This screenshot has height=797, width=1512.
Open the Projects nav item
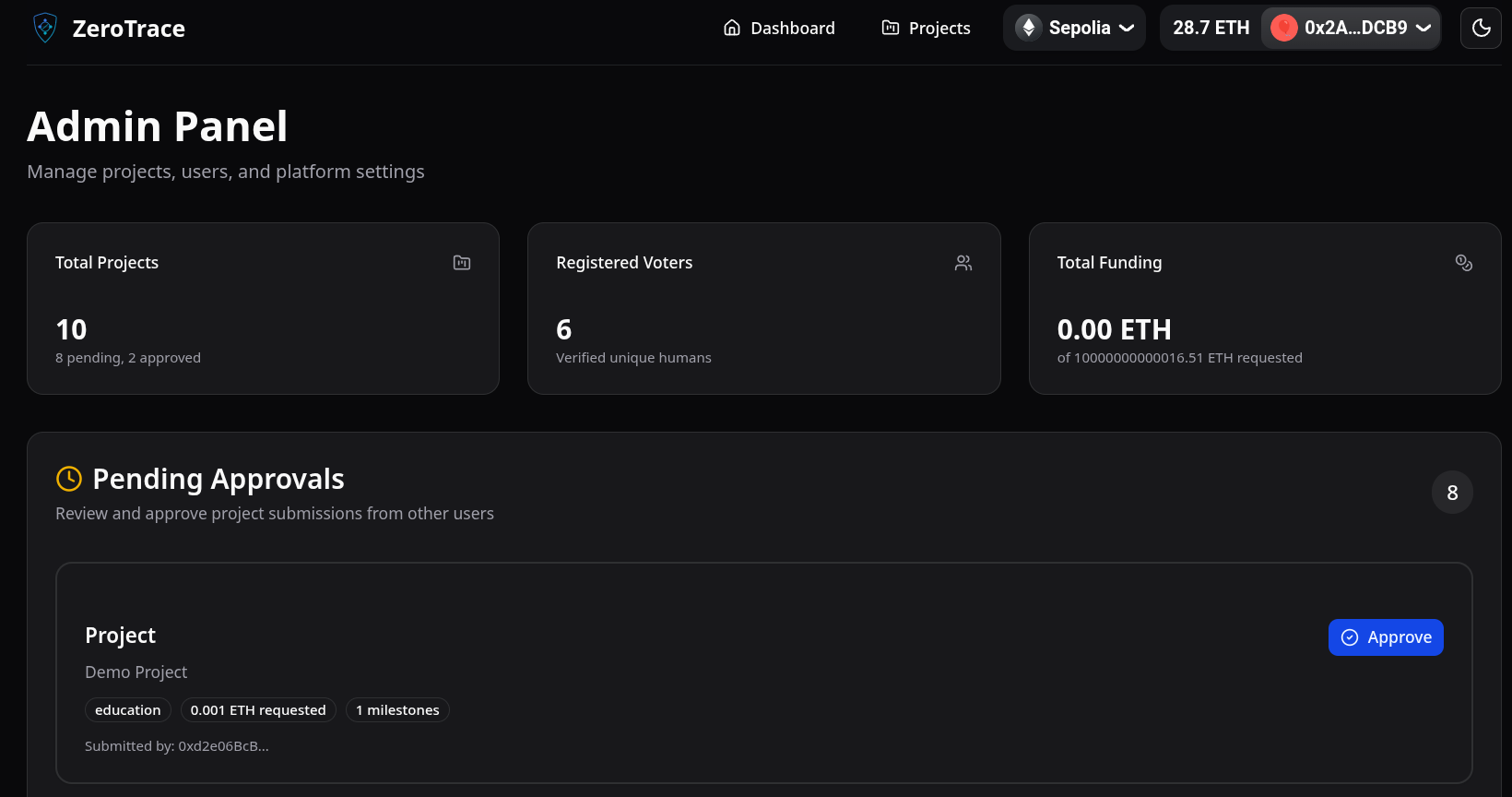(926, 28)
